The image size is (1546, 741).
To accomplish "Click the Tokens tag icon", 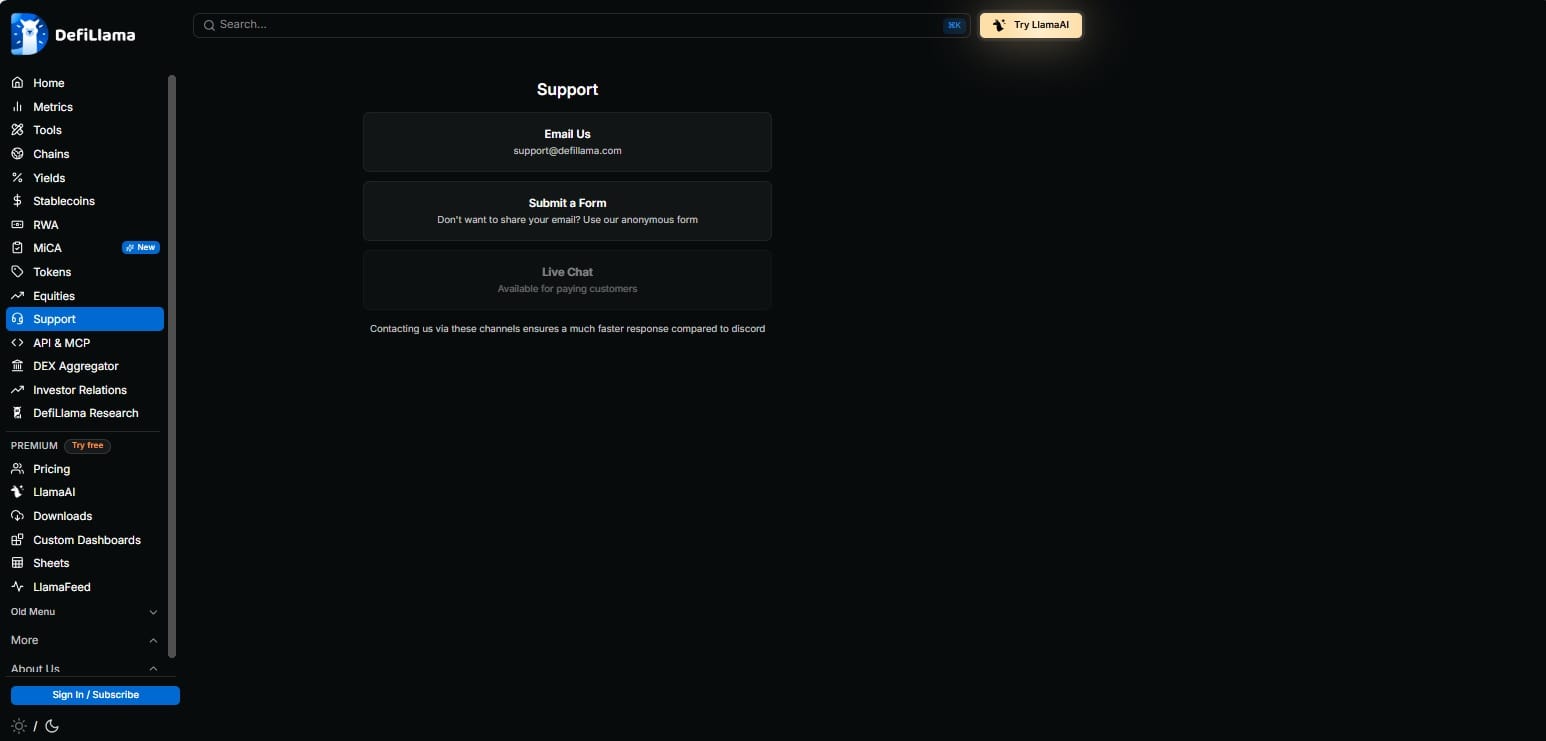I will [17, 272].
